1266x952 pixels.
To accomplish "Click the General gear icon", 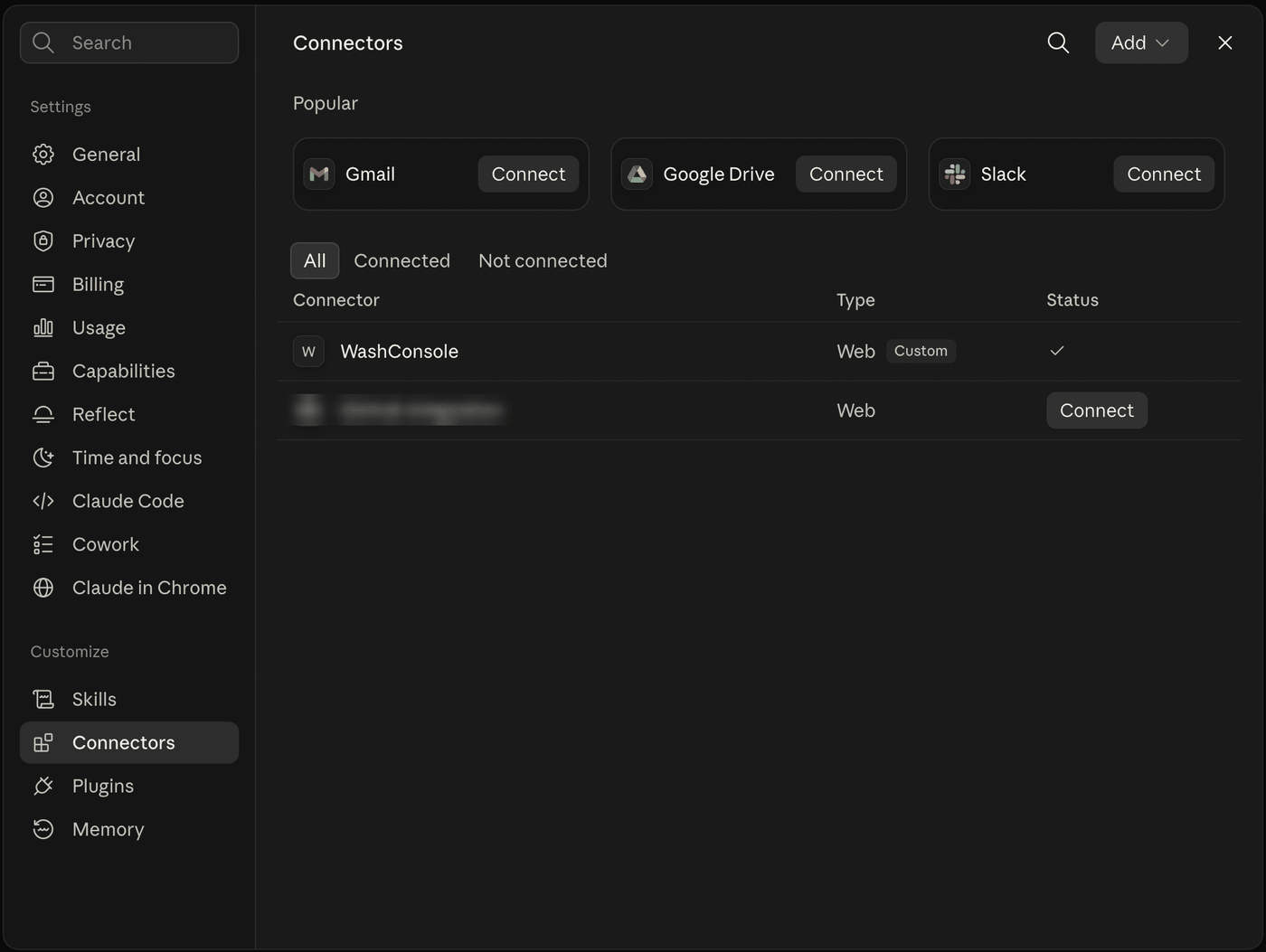I will pos(43,155).
